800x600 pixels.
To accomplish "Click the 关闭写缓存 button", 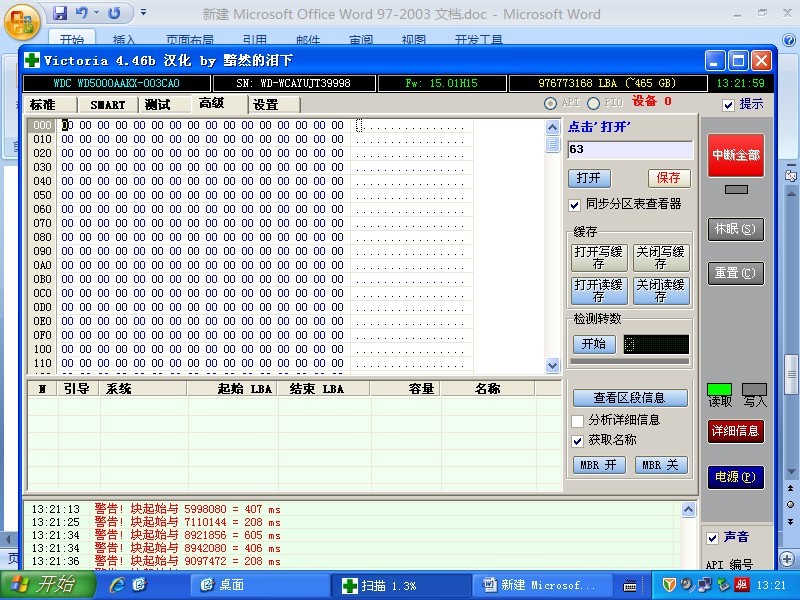I will coord(661,258).
